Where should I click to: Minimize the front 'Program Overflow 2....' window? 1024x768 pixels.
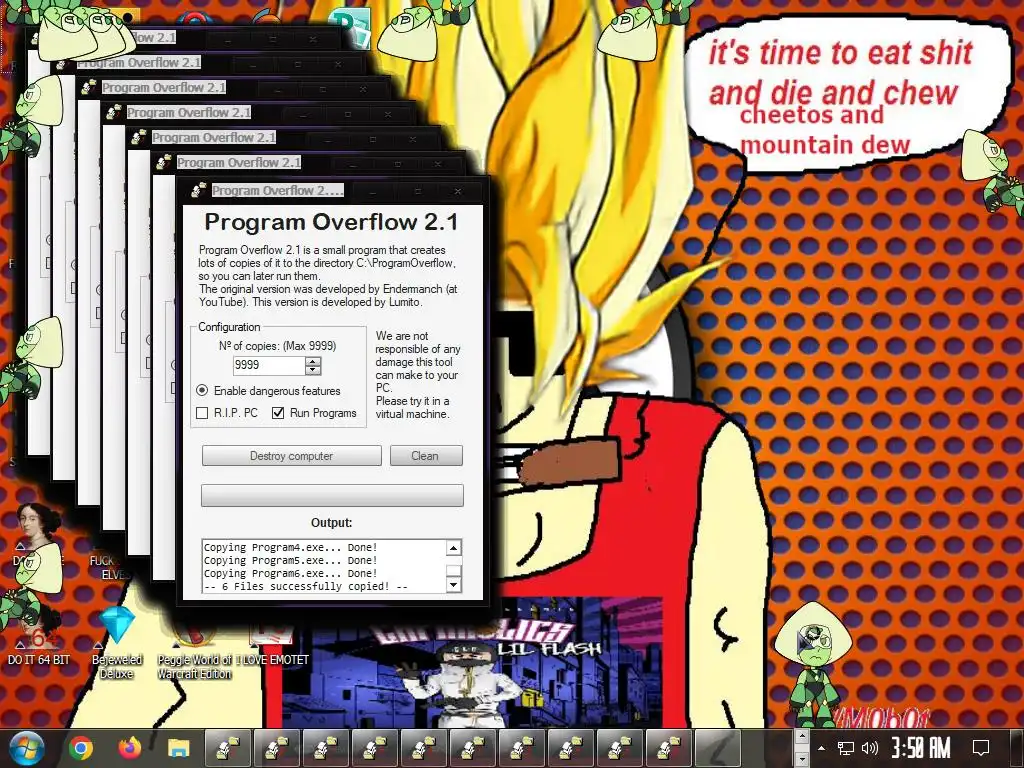[x=372, y=191]
